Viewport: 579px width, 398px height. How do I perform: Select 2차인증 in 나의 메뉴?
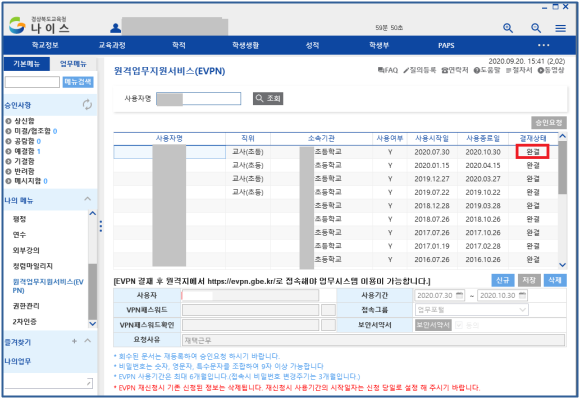pyautogui.click(x=24, y=322)
